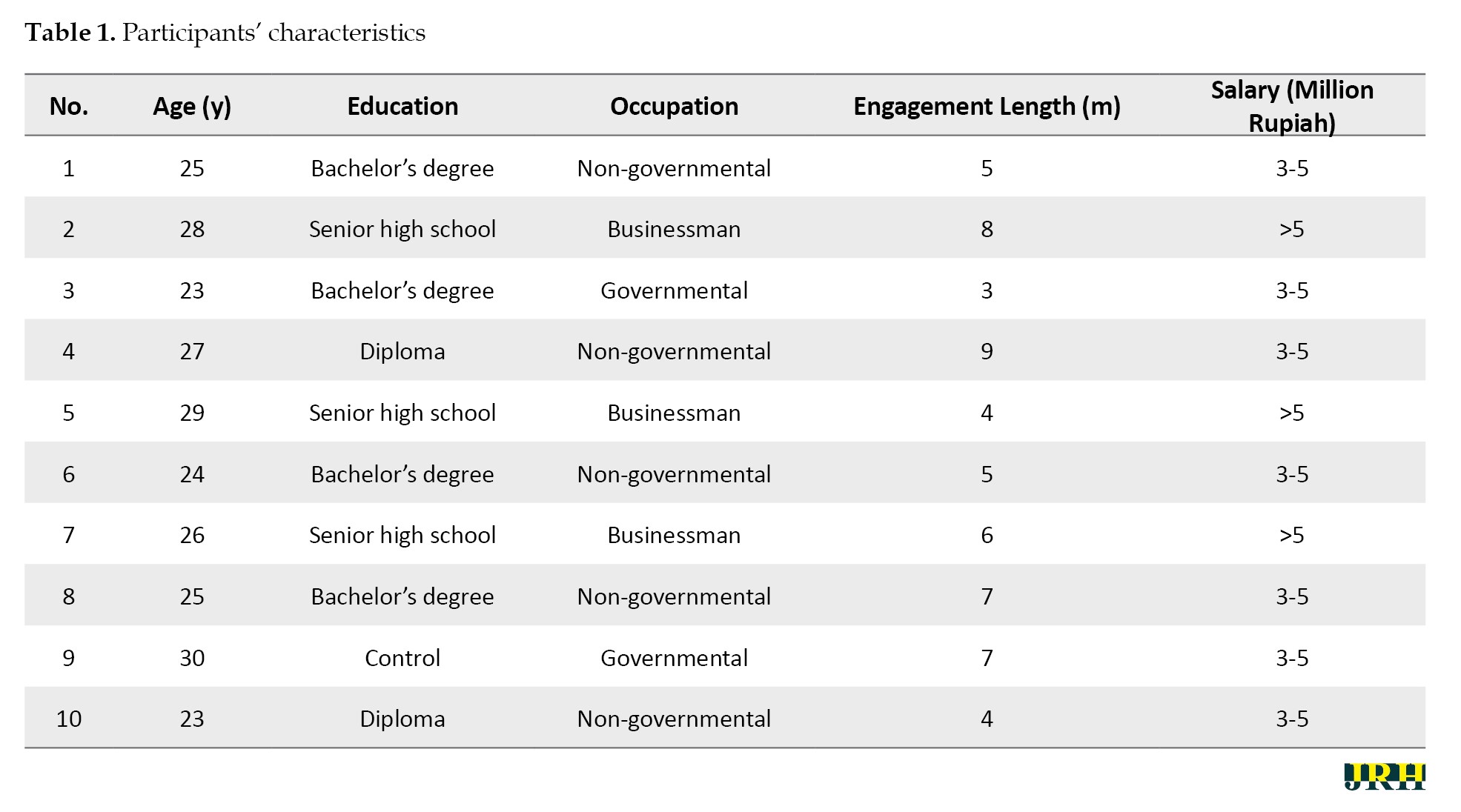The height and width of the screenshot is (812, 1461).
Task: Click Businessman occupation in row 7
Action: 674,535
